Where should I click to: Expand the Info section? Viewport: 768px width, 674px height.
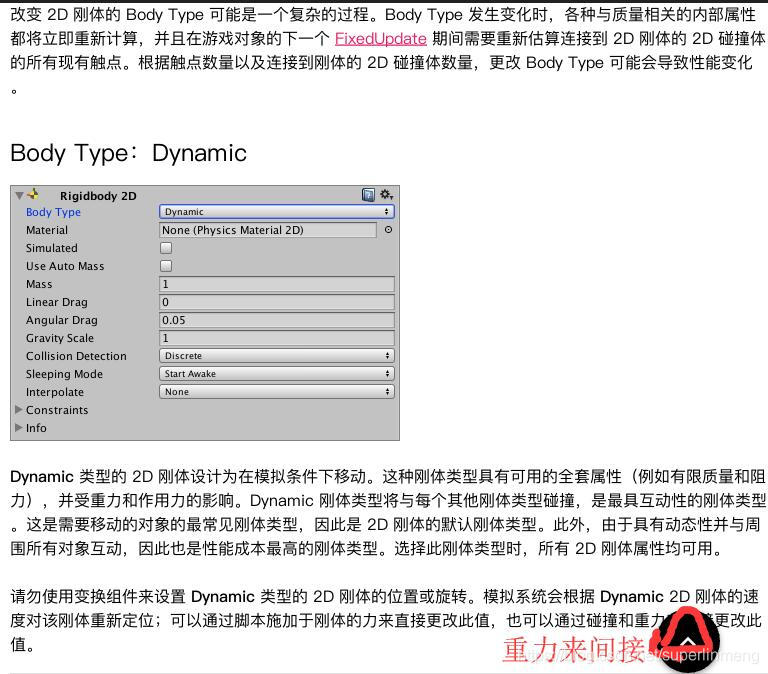click(x=19, y=428)
